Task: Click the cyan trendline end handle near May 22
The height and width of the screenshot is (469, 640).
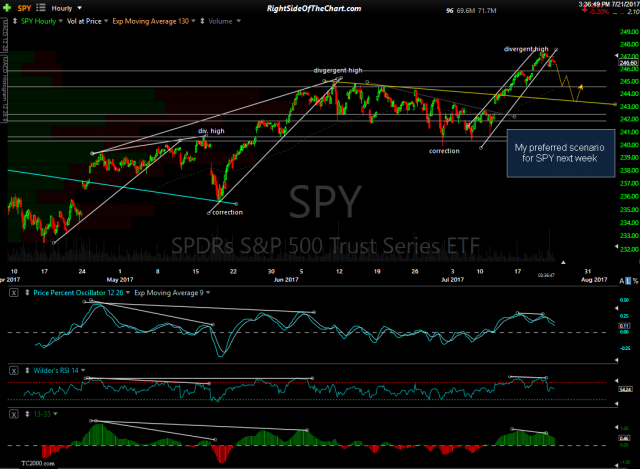Action: click(236, 204)
